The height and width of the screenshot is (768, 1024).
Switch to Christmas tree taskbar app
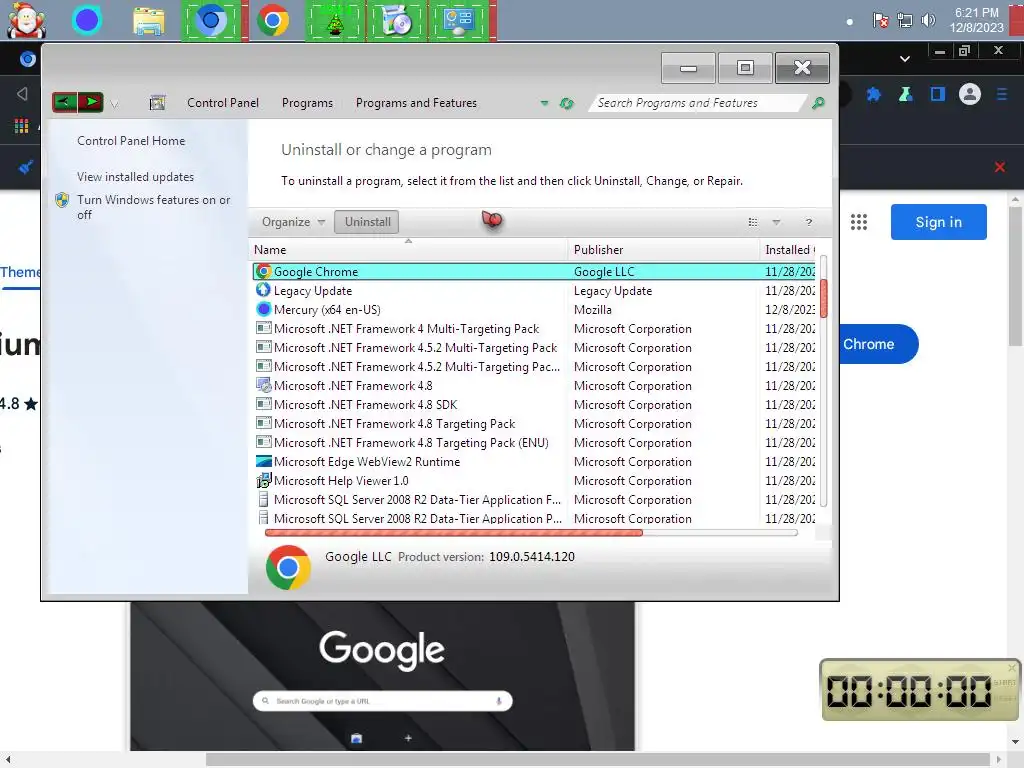click(x=334, y=21)
